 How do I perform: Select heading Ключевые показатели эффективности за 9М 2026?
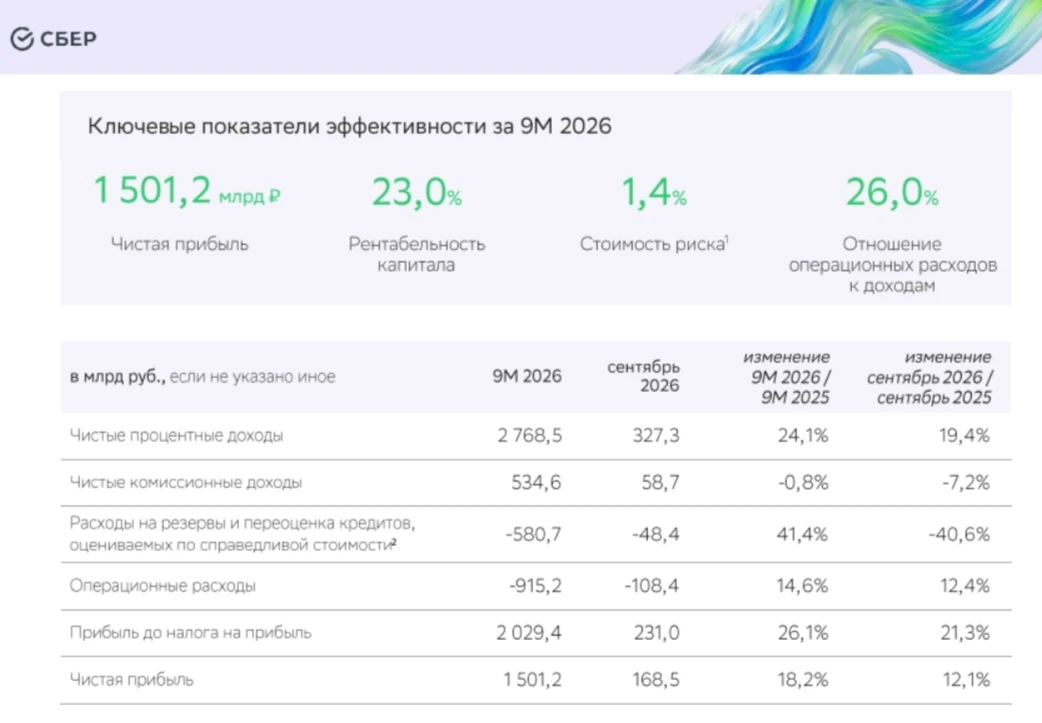[350, 126]
